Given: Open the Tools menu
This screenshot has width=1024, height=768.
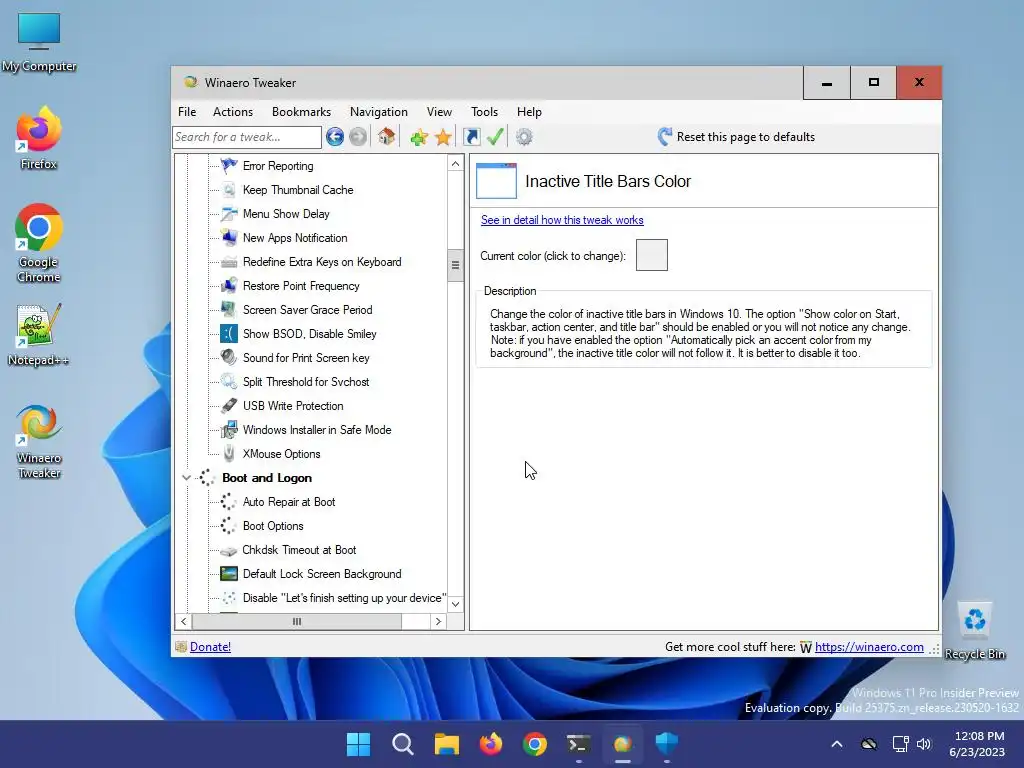Looking at the screenshot, I should click(484, 112).
